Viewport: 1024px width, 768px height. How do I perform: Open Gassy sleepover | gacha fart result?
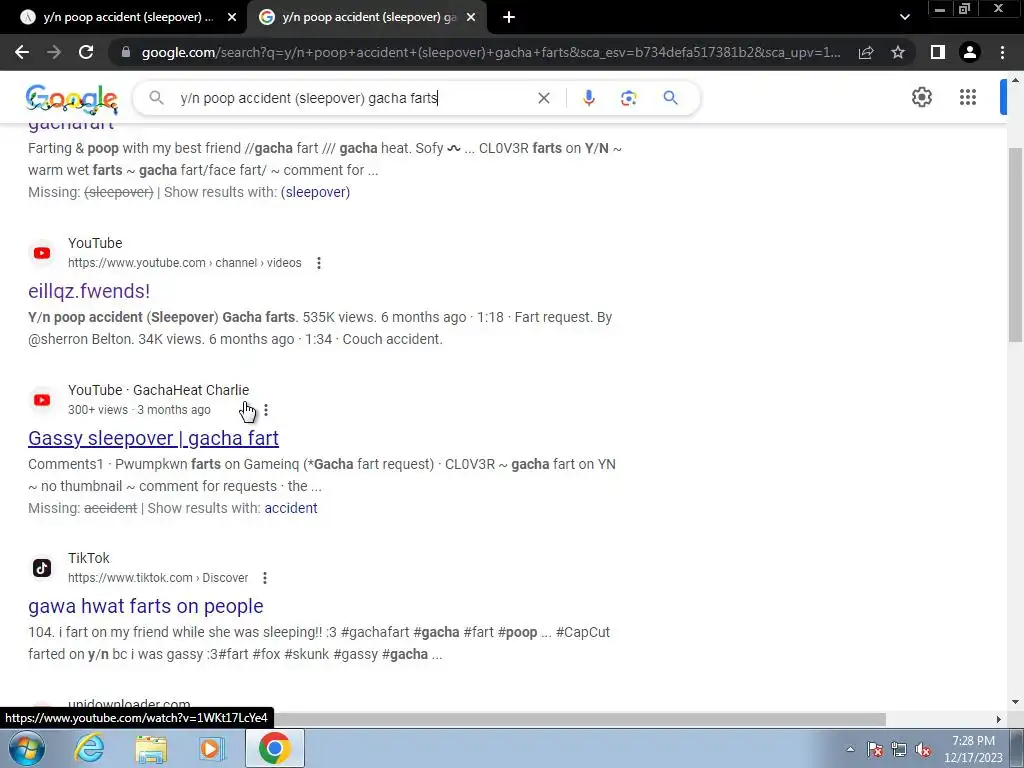click(153, 438)
